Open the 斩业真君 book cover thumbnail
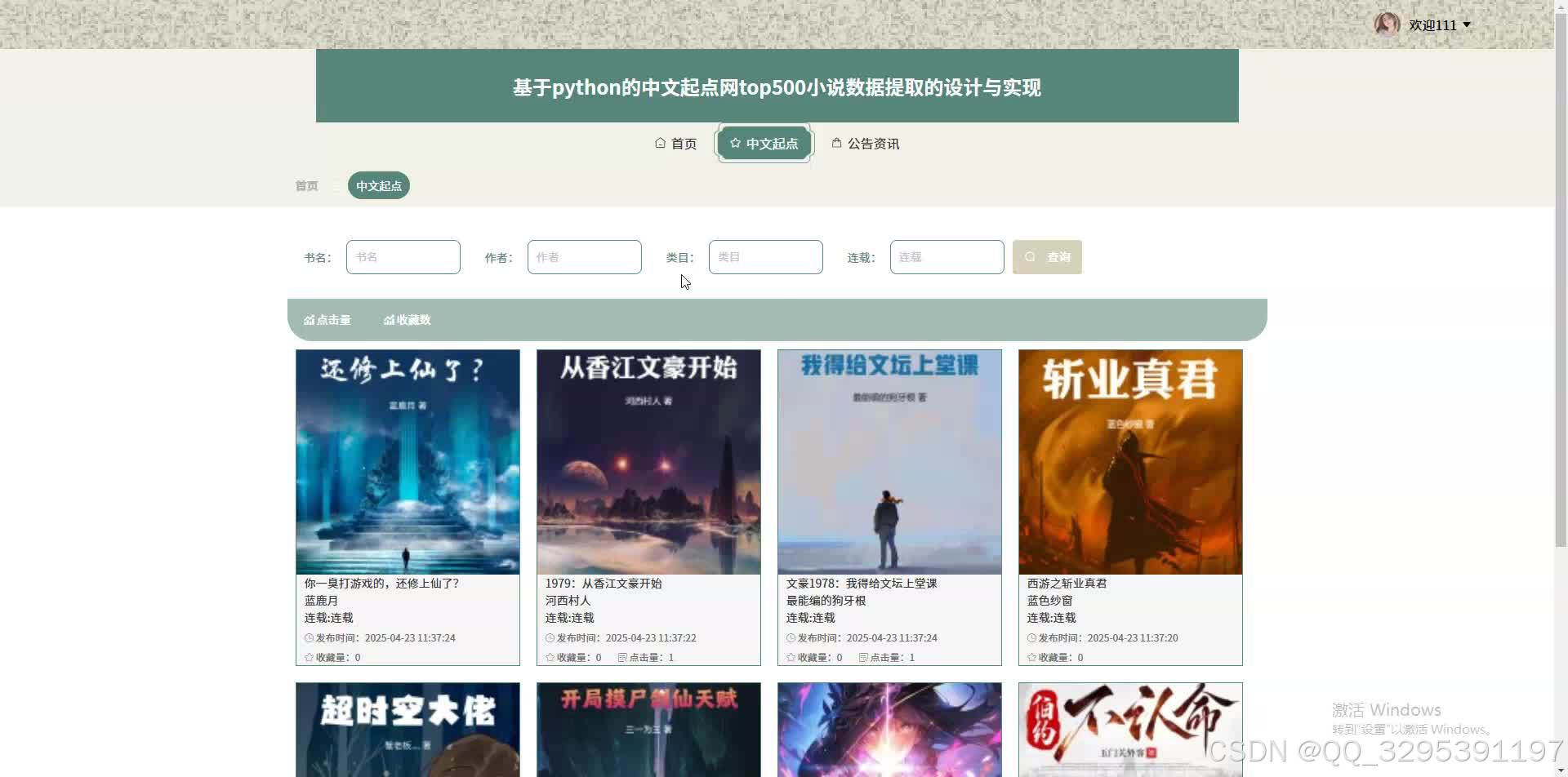The image size is (1568, 777). 1130,461
